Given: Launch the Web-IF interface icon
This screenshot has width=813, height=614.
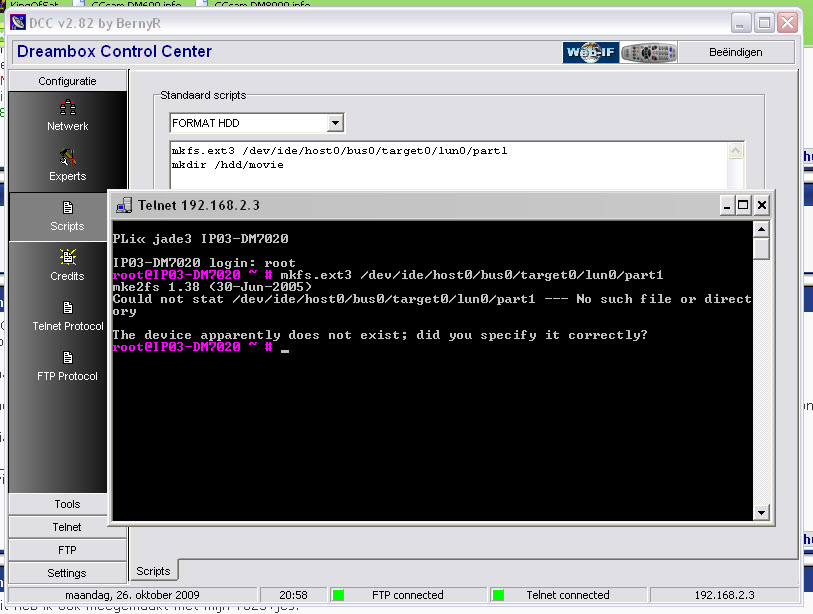Looking at the screenshot, I should (x=591, y=52).
